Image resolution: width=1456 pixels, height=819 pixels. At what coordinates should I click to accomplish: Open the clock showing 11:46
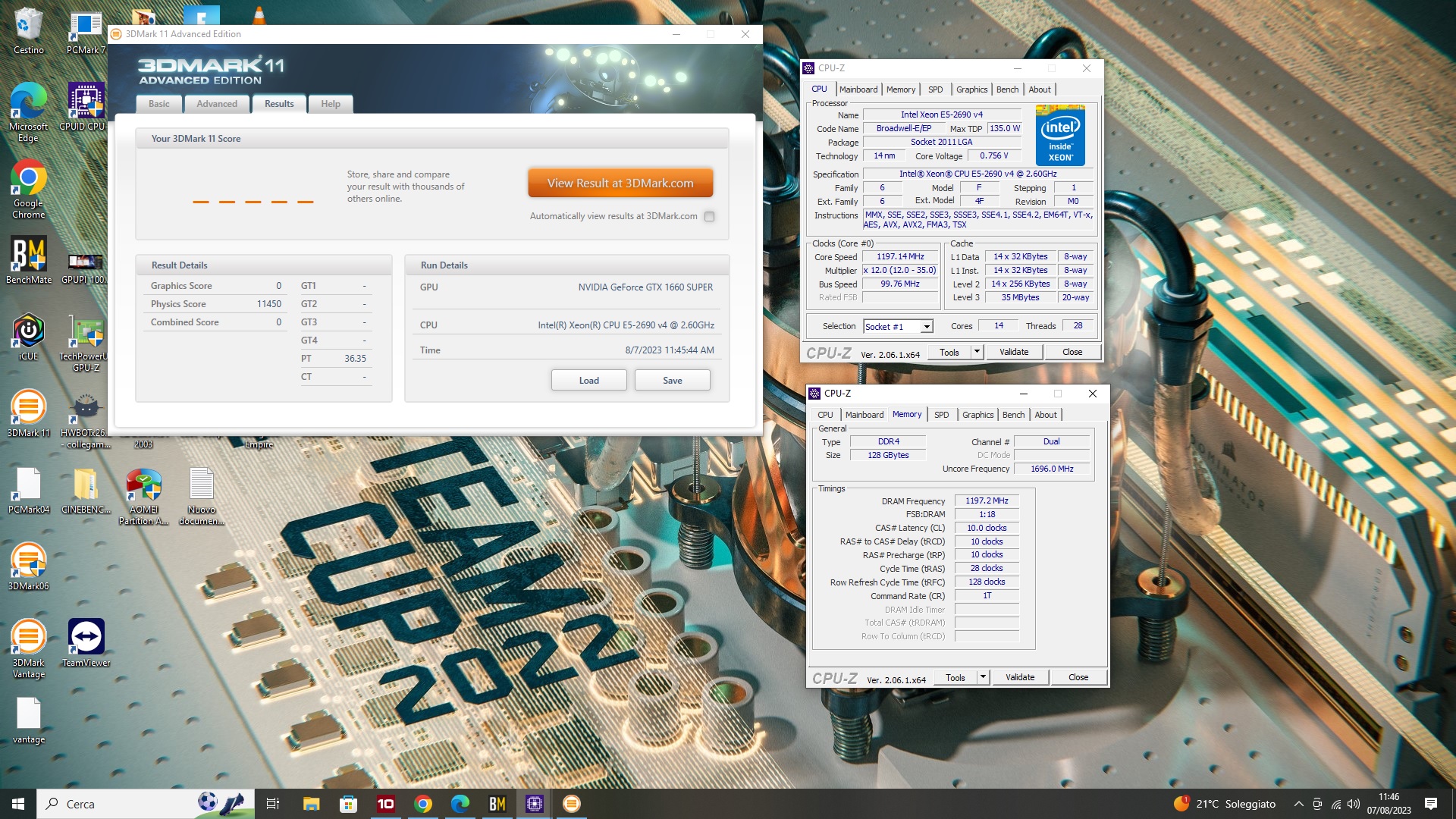tap(1389, 804)
